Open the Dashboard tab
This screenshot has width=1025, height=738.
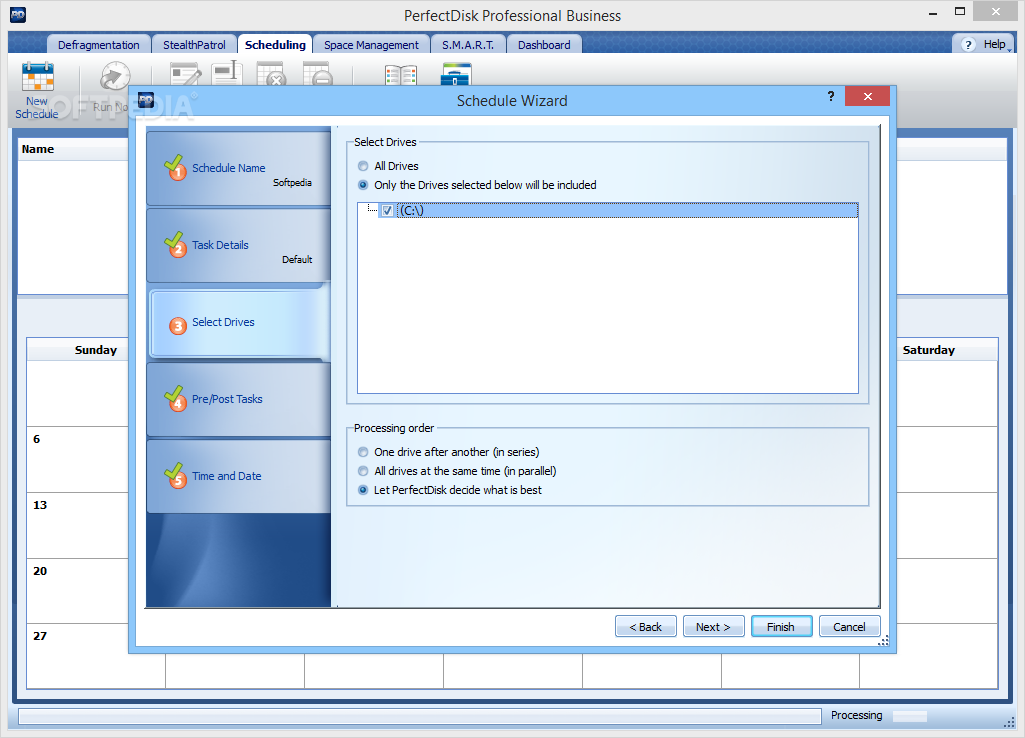tap(544, 44)
